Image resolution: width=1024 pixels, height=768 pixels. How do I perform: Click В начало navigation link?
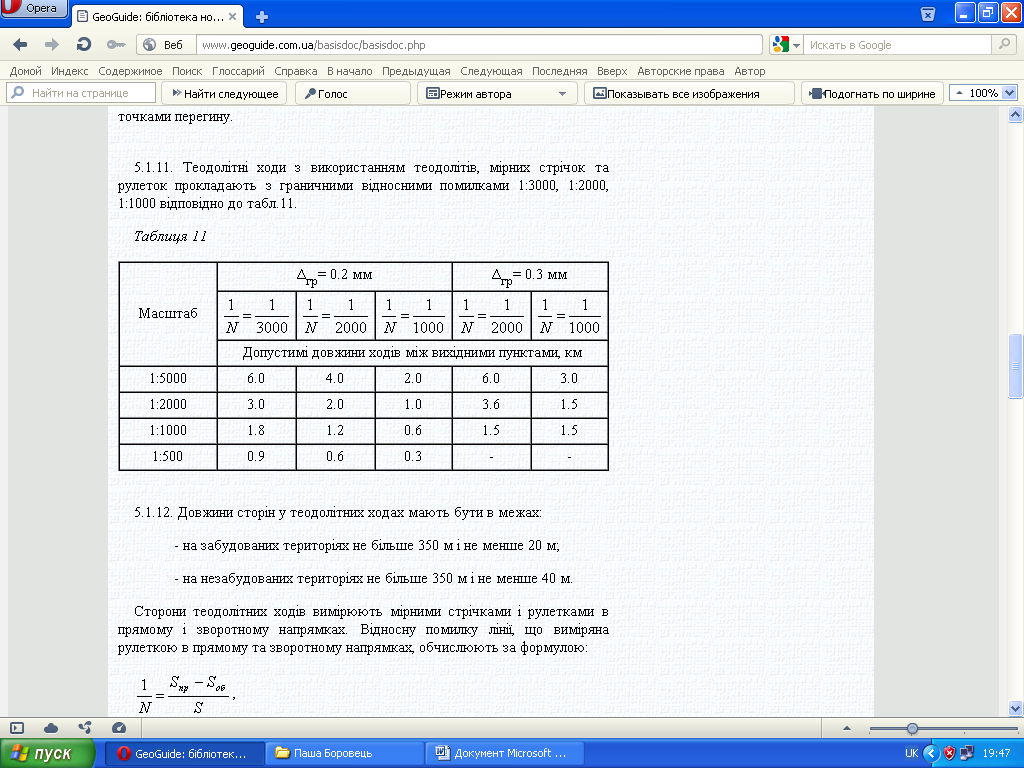click(349, 71)
